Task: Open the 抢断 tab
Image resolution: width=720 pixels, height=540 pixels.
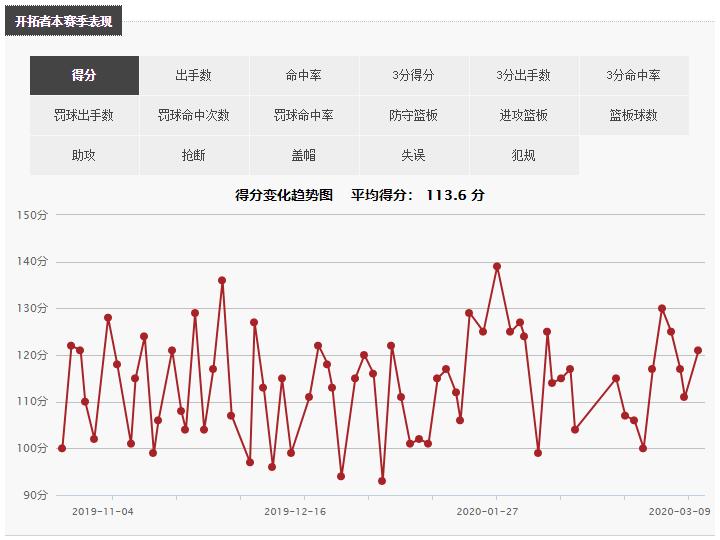Action: pyautogui.click(x=194, y=155)
